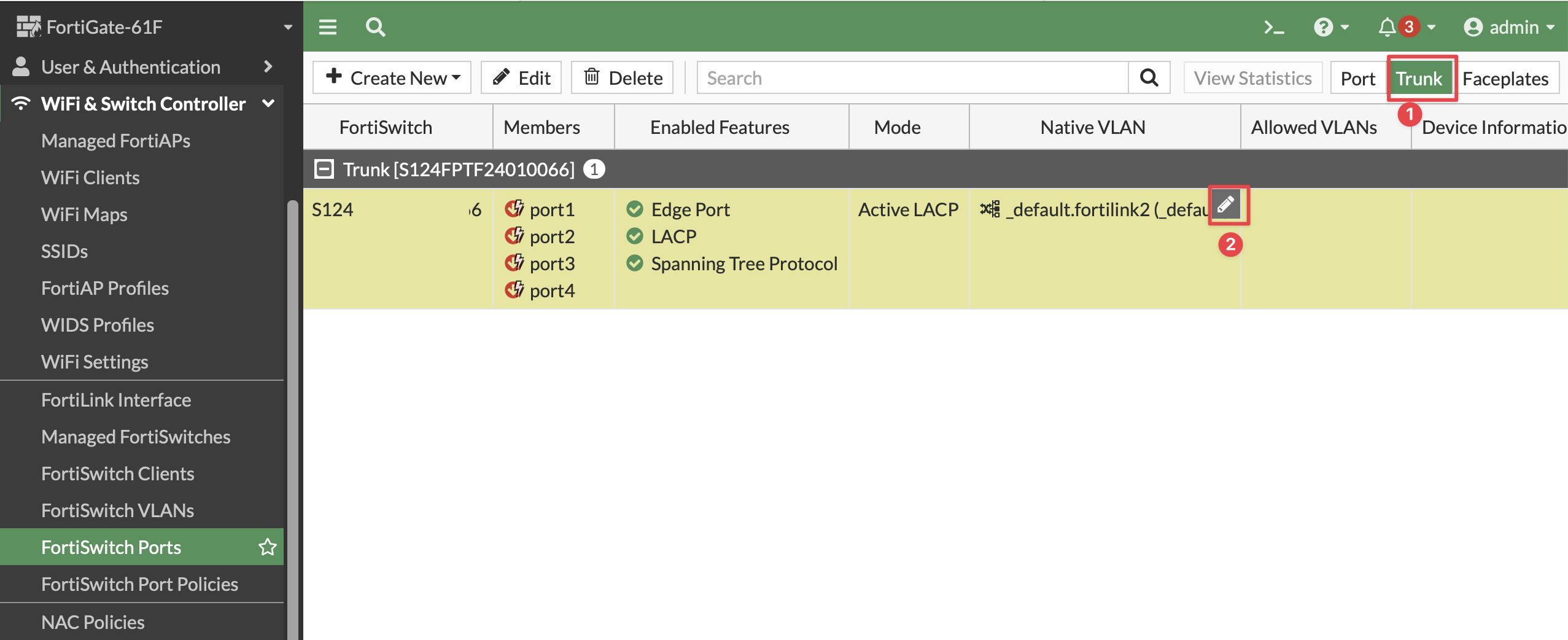Click the sidebar vertical scrollbar
Viewport: 1568px width, 640px height.
pyautogui.click(x=293, y=421)
